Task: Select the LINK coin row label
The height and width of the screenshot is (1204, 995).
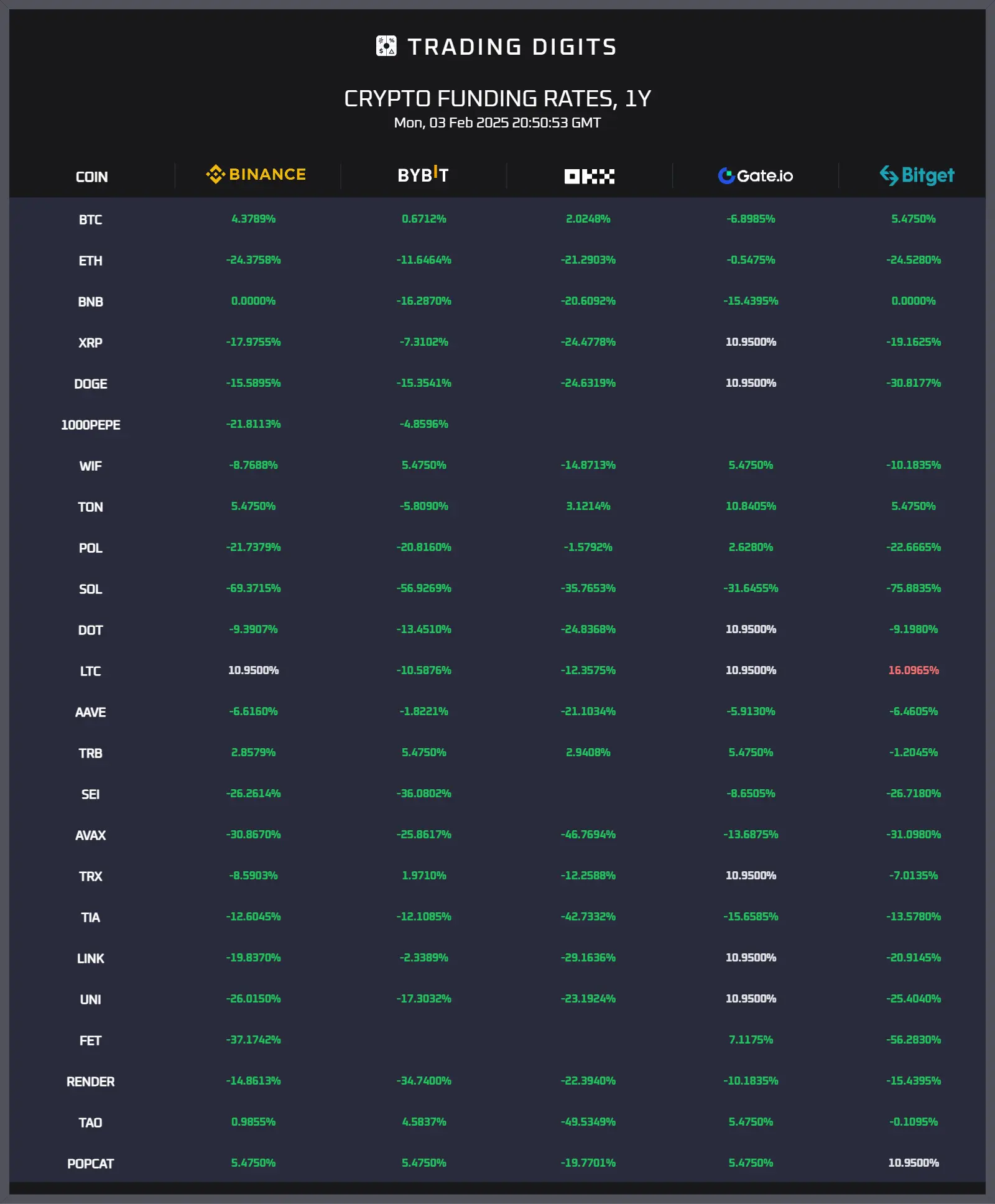Action: 91,958
